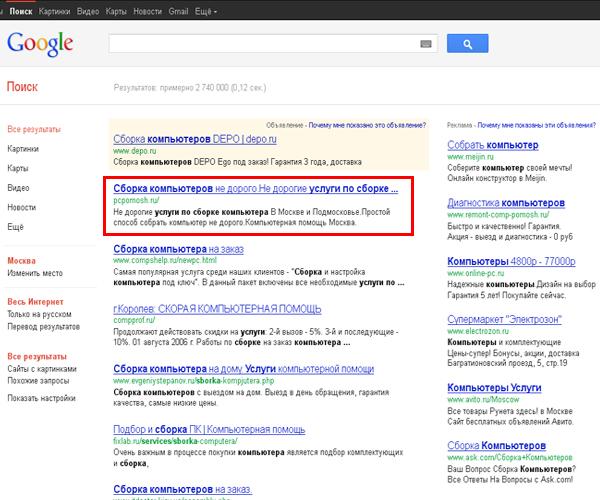Click the www.avito.ru/Moscow green URL
Screen dimensions: 600x500
pos(483,399)
